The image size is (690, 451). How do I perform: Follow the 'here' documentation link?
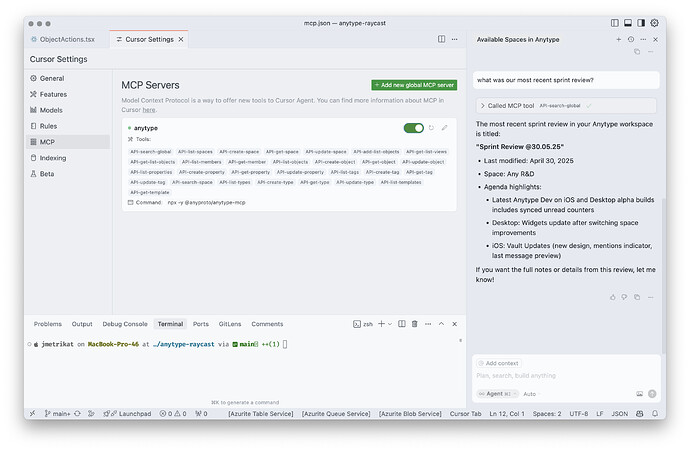pos(149,110)
